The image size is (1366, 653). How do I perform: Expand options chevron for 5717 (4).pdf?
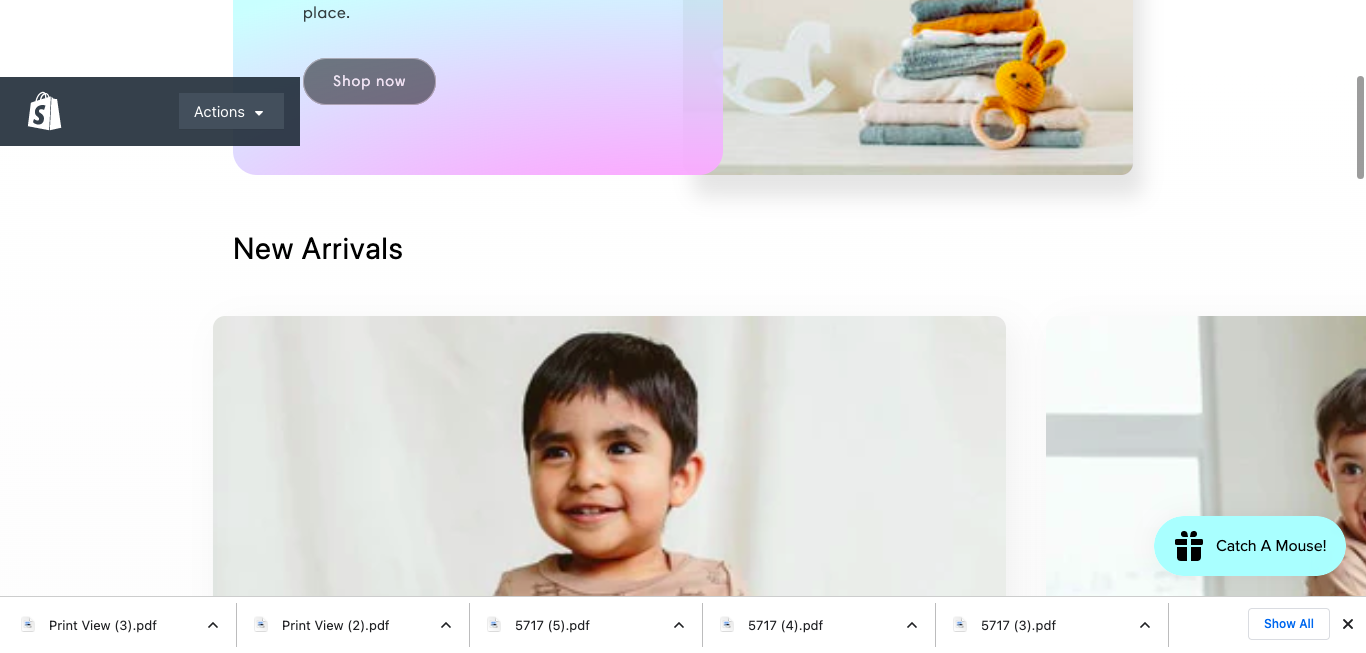coord(912,625)
